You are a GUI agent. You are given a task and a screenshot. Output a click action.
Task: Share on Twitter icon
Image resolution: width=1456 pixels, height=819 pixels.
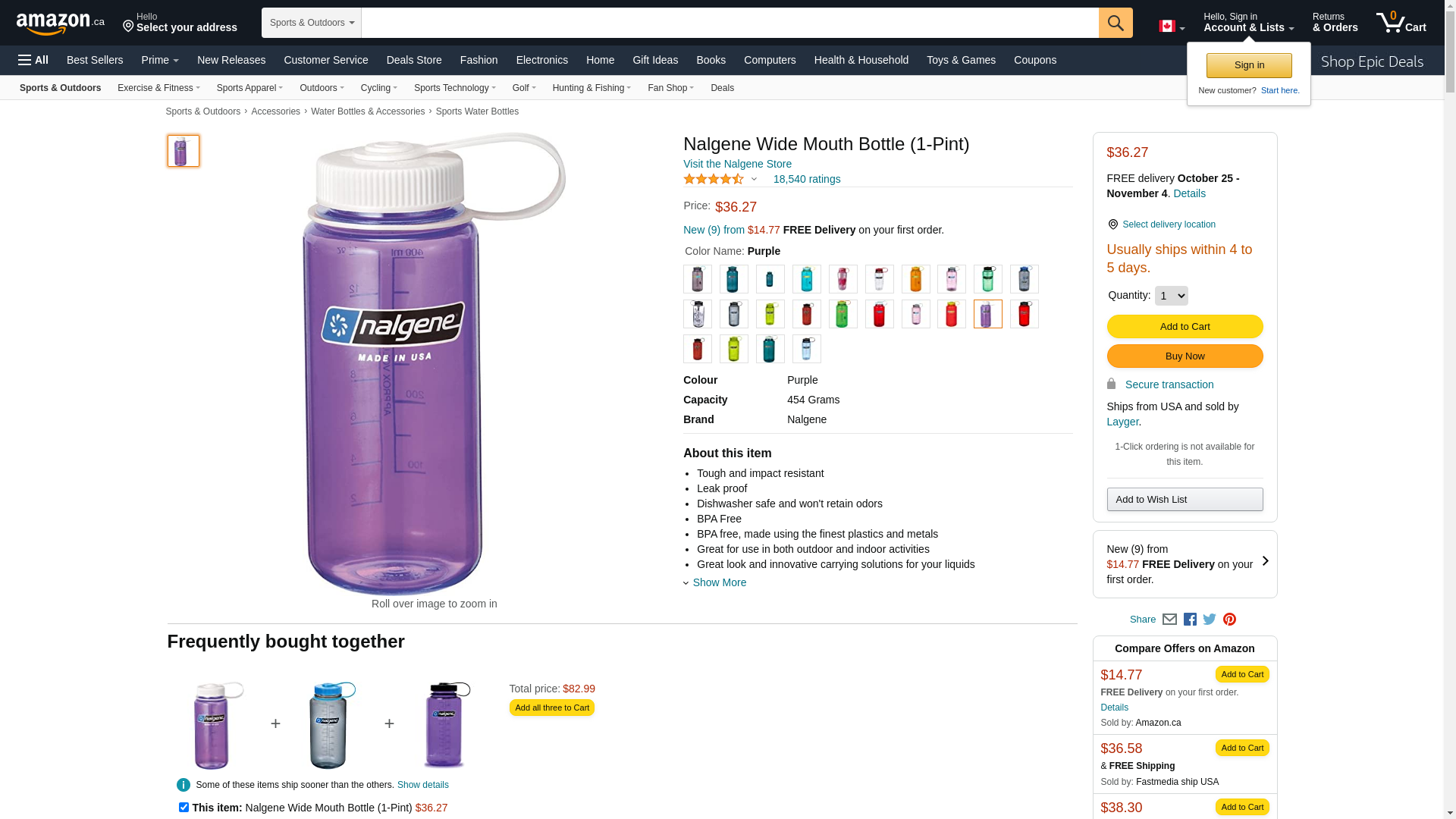pyautogui.click(x=1210, y=620)
